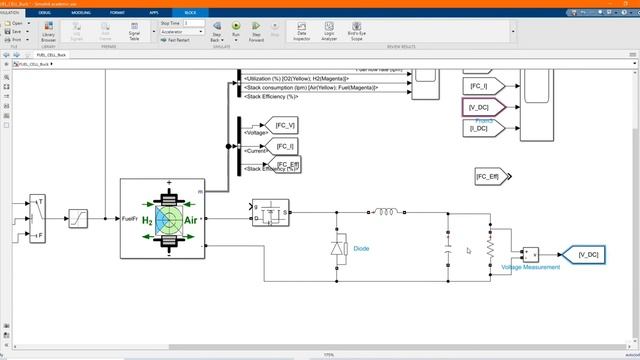This screenshot has width=640, height=360.
Task: Select the capacitor block
Action: (448, 248)
